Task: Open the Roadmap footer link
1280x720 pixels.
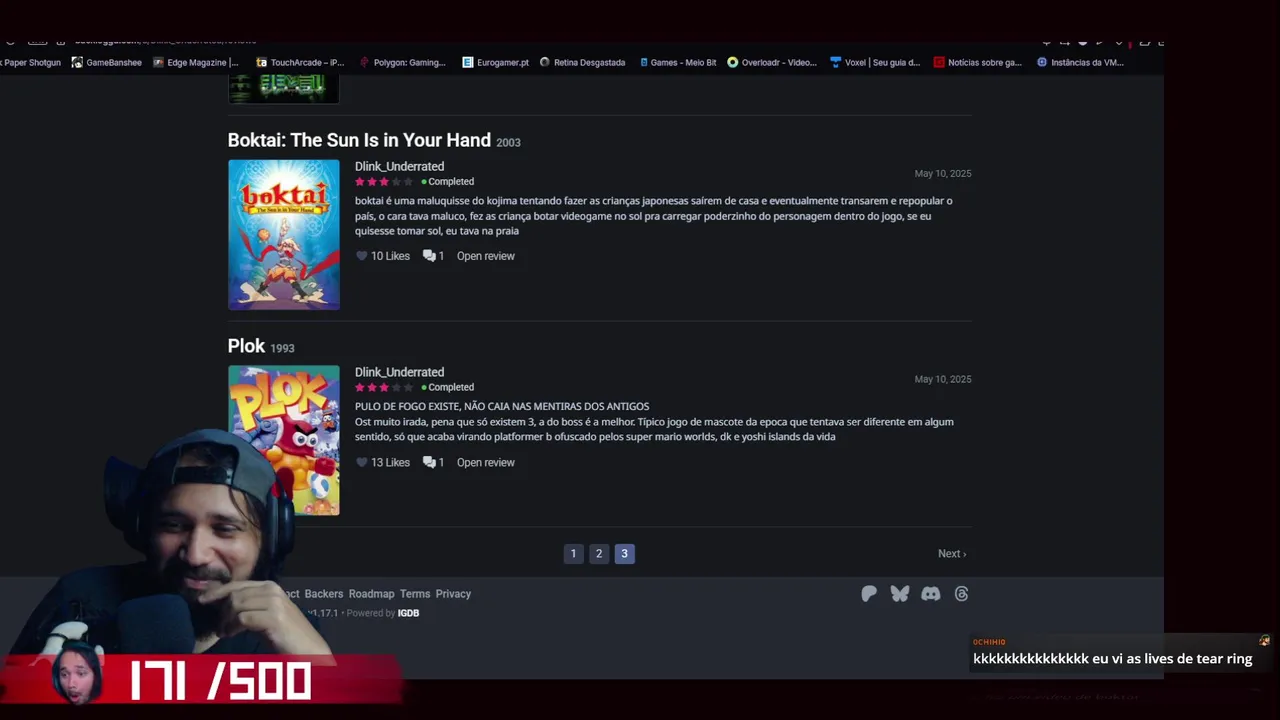Action: pyautogui.click(x=371, y=594)
